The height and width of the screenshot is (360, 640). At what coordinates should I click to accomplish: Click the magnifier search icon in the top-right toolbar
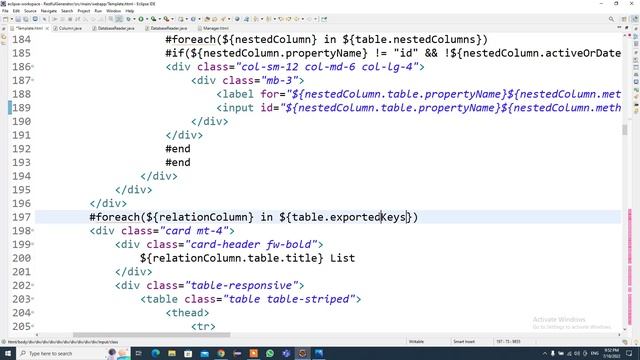tap(611, 19)
